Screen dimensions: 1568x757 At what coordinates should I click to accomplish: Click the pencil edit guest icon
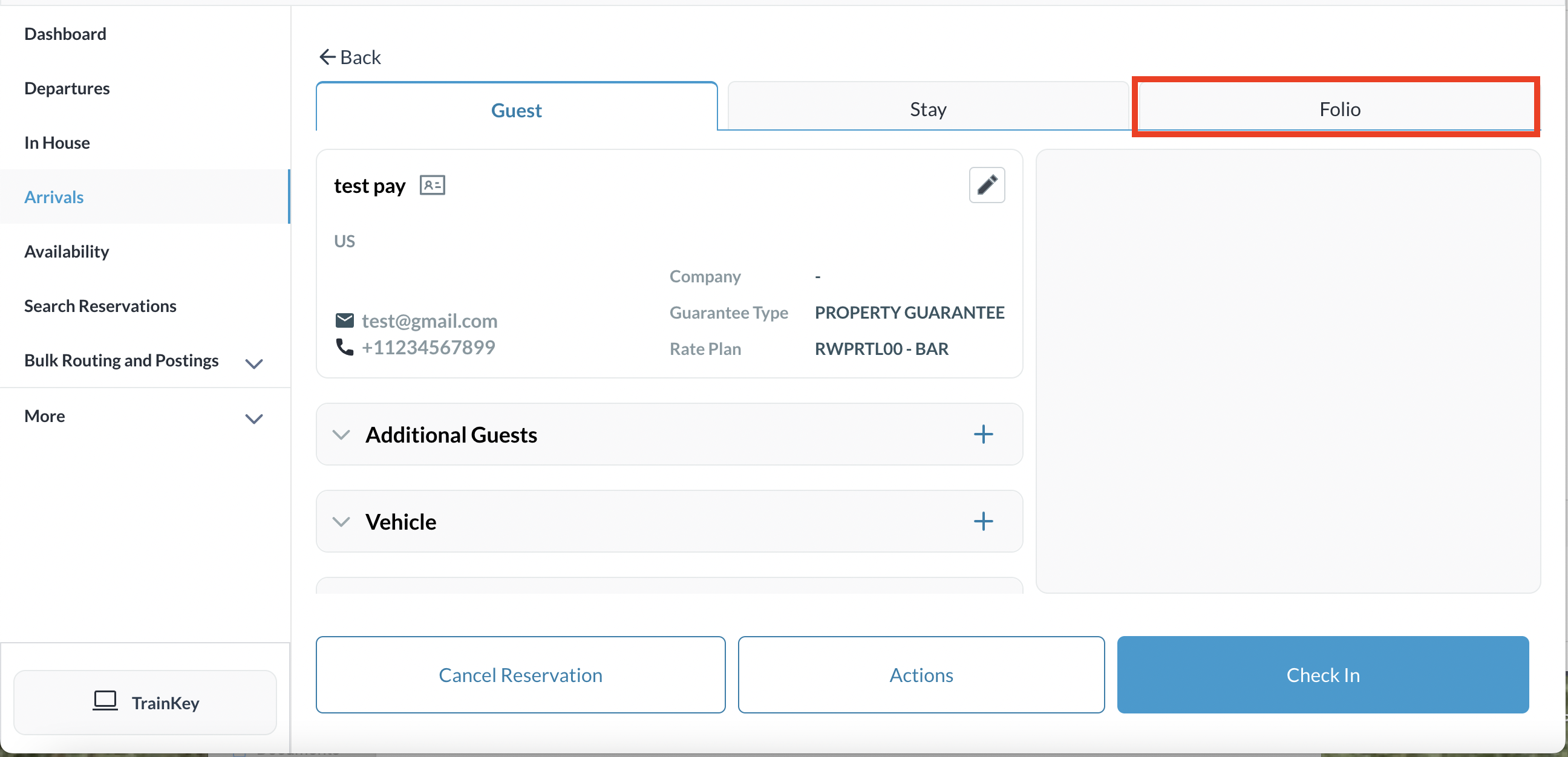click(986, 185)
